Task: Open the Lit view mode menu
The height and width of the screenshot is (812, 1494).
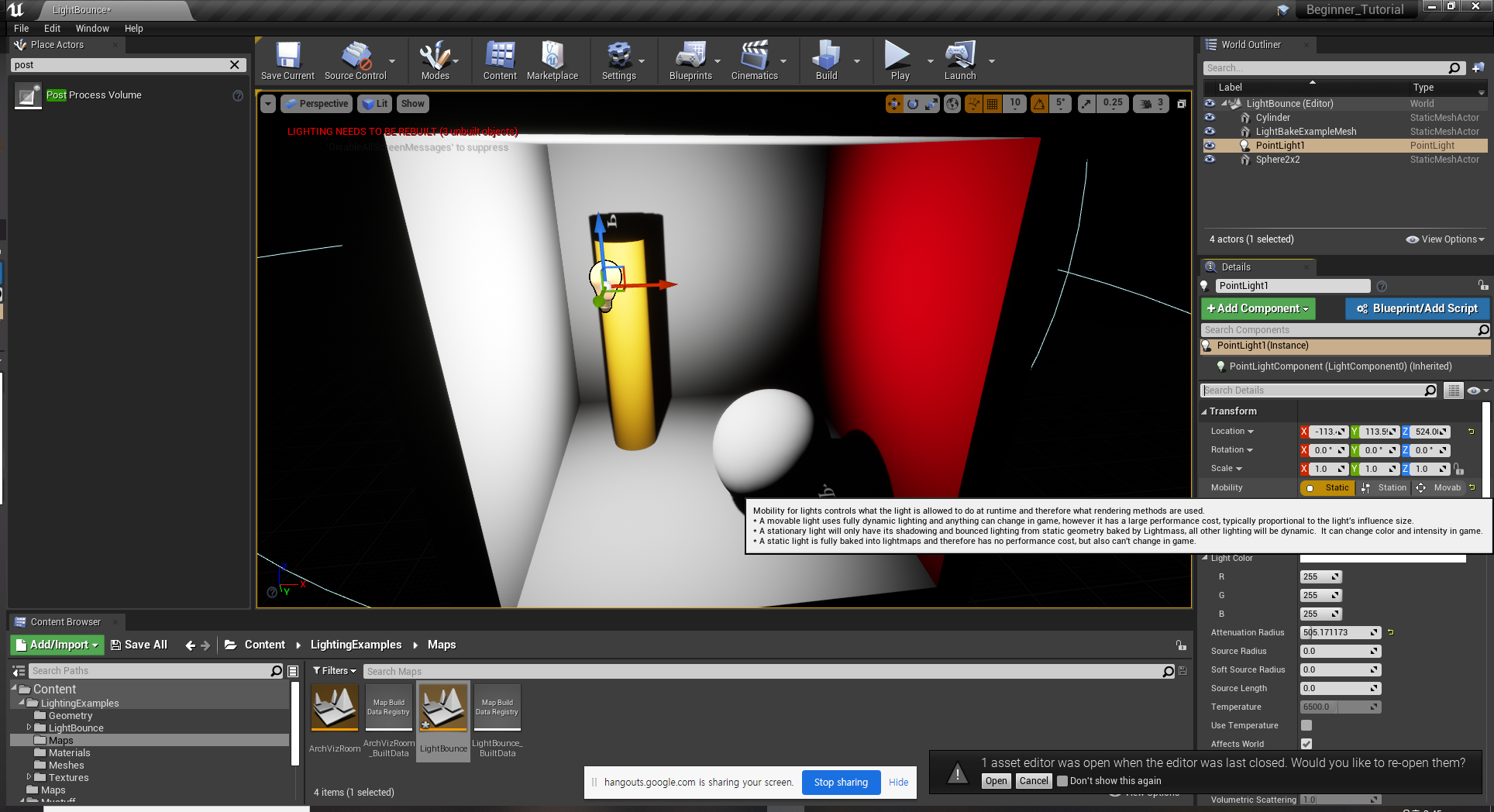Action: [375, 104]
